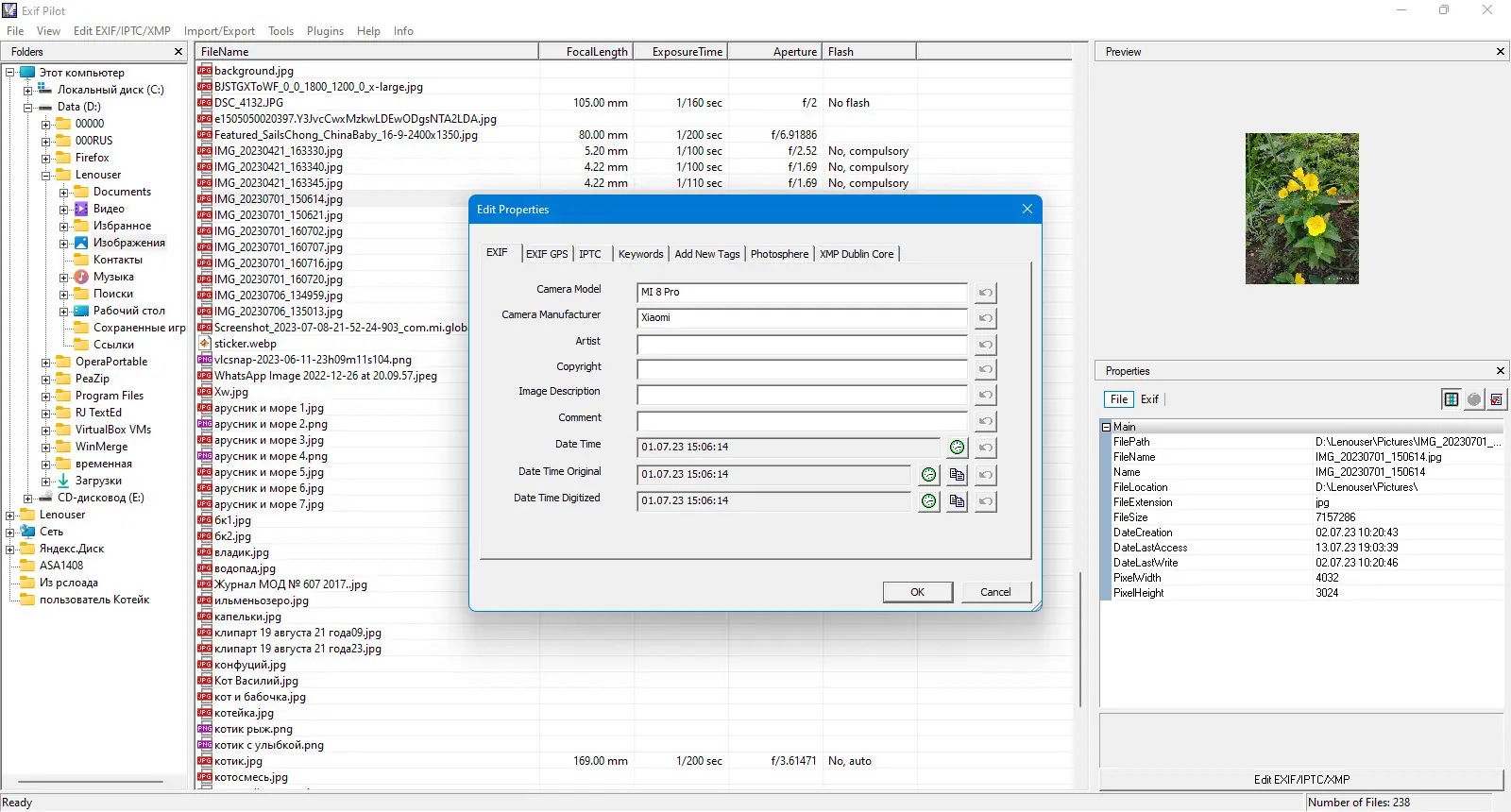This screenshot has height=812, width=1511.
Task: Click the clock icon beside Date Time field
Action: (957, 448)
